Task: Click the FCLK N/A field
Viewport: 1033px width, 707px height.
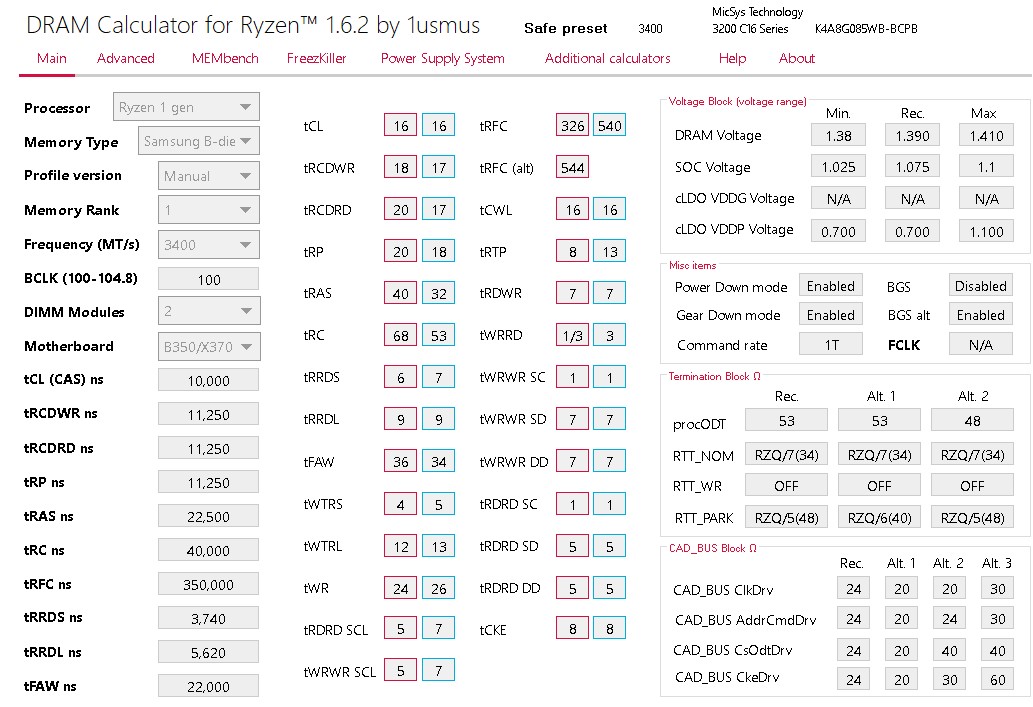Action: coord(981,345)
